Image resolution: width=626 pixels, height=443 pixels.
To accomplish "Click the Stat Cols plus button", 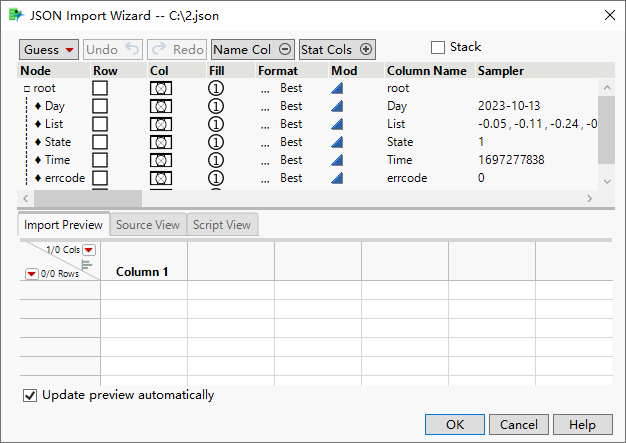I will click(x=366, y=49).
